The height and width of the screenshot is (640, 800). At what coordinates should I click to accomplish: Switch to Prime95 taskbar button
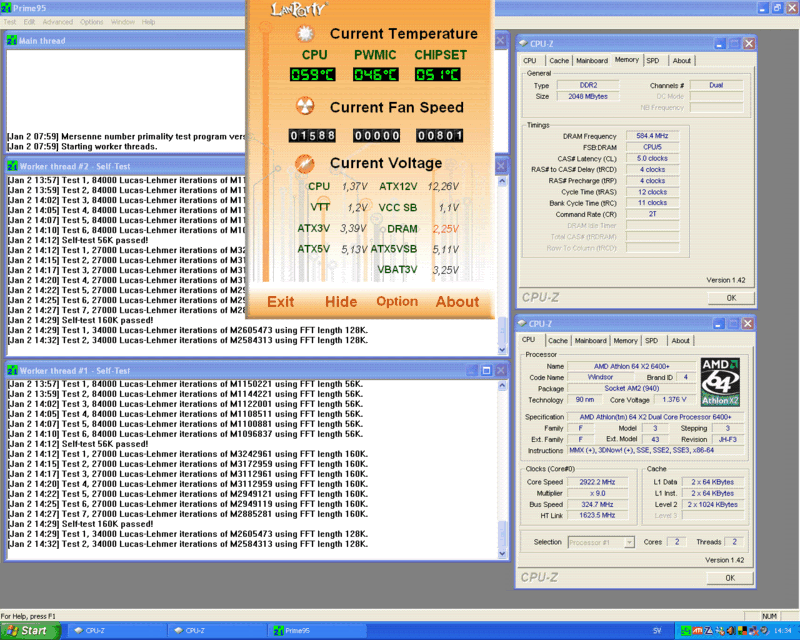coord(317,631)
